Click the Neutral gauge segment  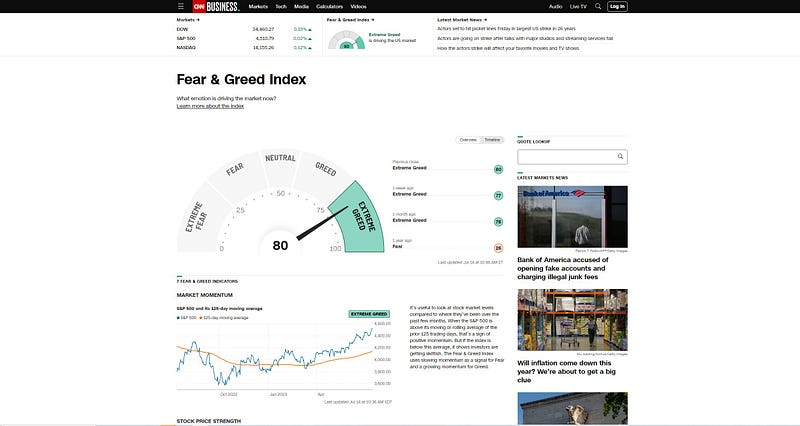pos(280,167)
